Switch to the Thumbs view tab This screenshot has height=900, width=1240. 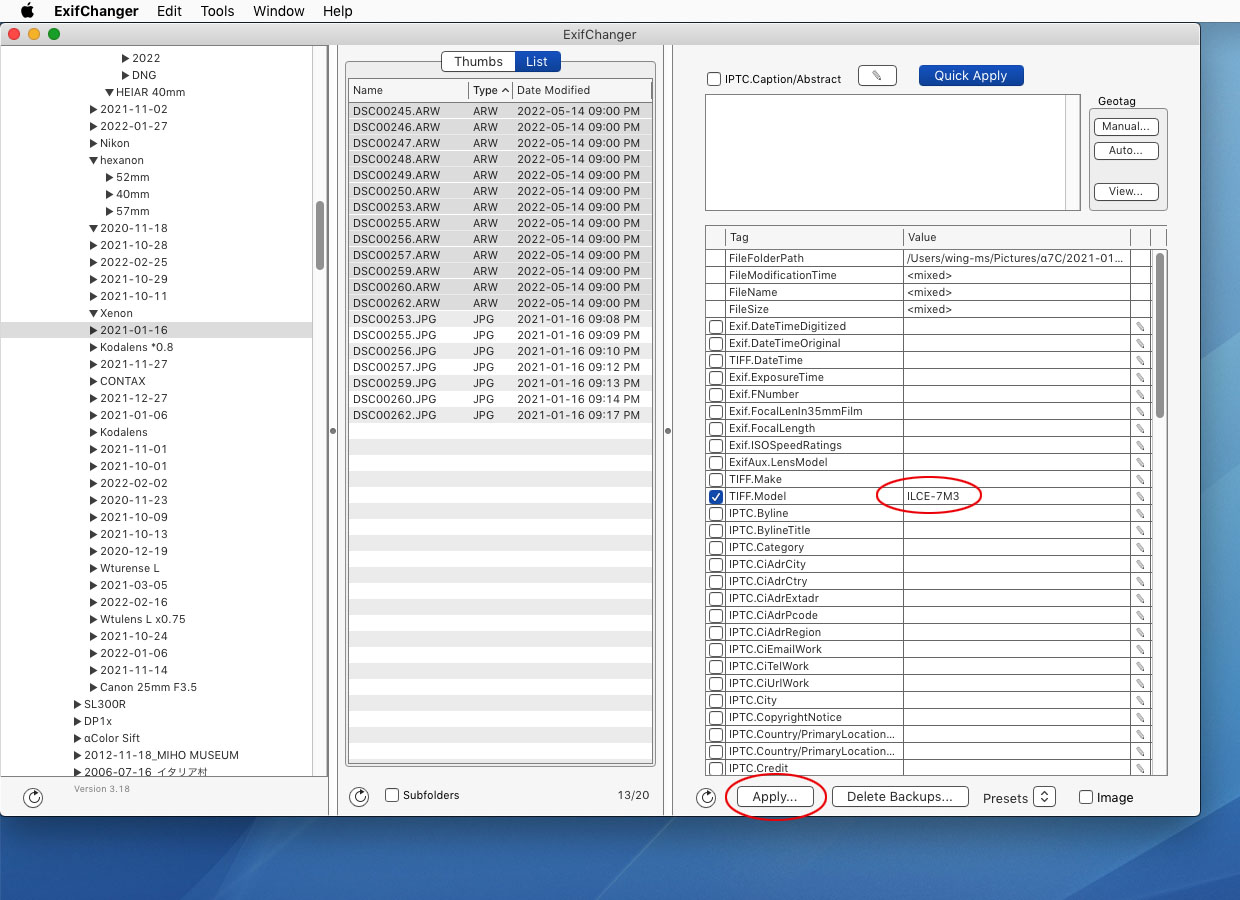478,62
